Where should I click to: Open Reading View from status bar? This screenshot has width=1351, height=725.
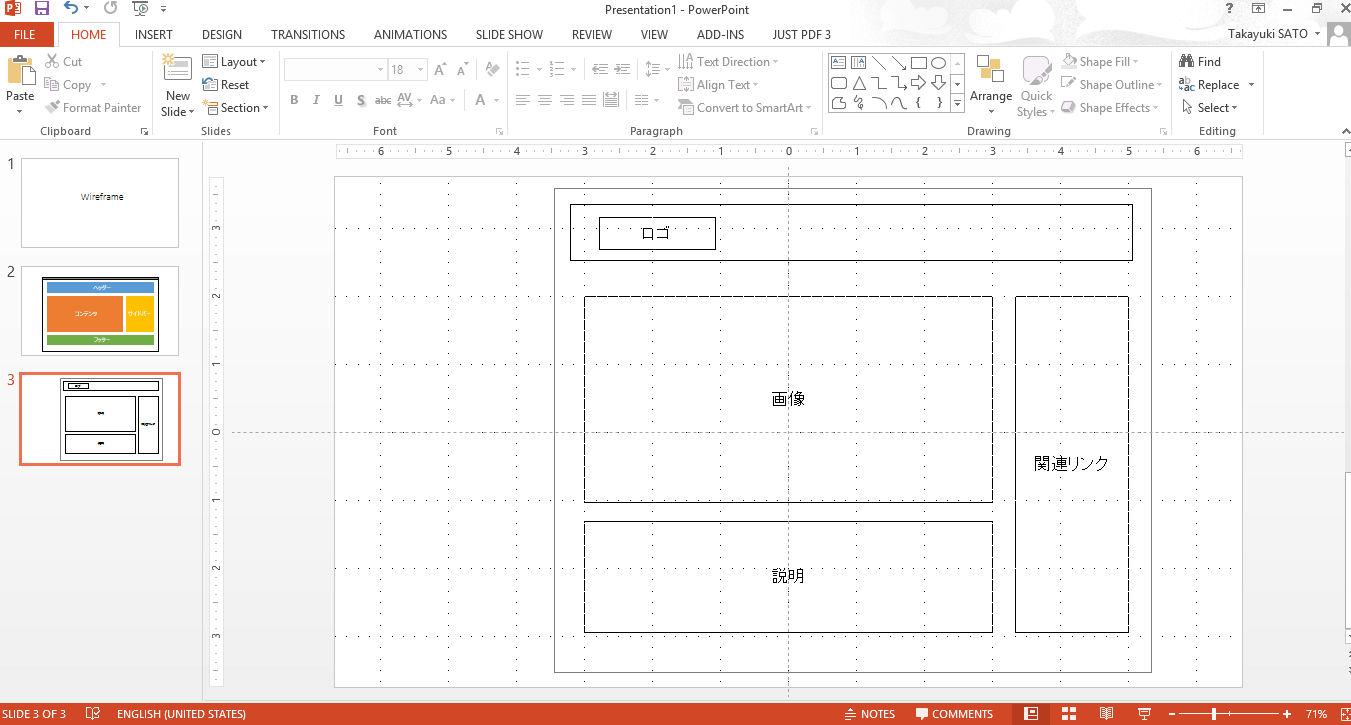(x=1106, y=714)
